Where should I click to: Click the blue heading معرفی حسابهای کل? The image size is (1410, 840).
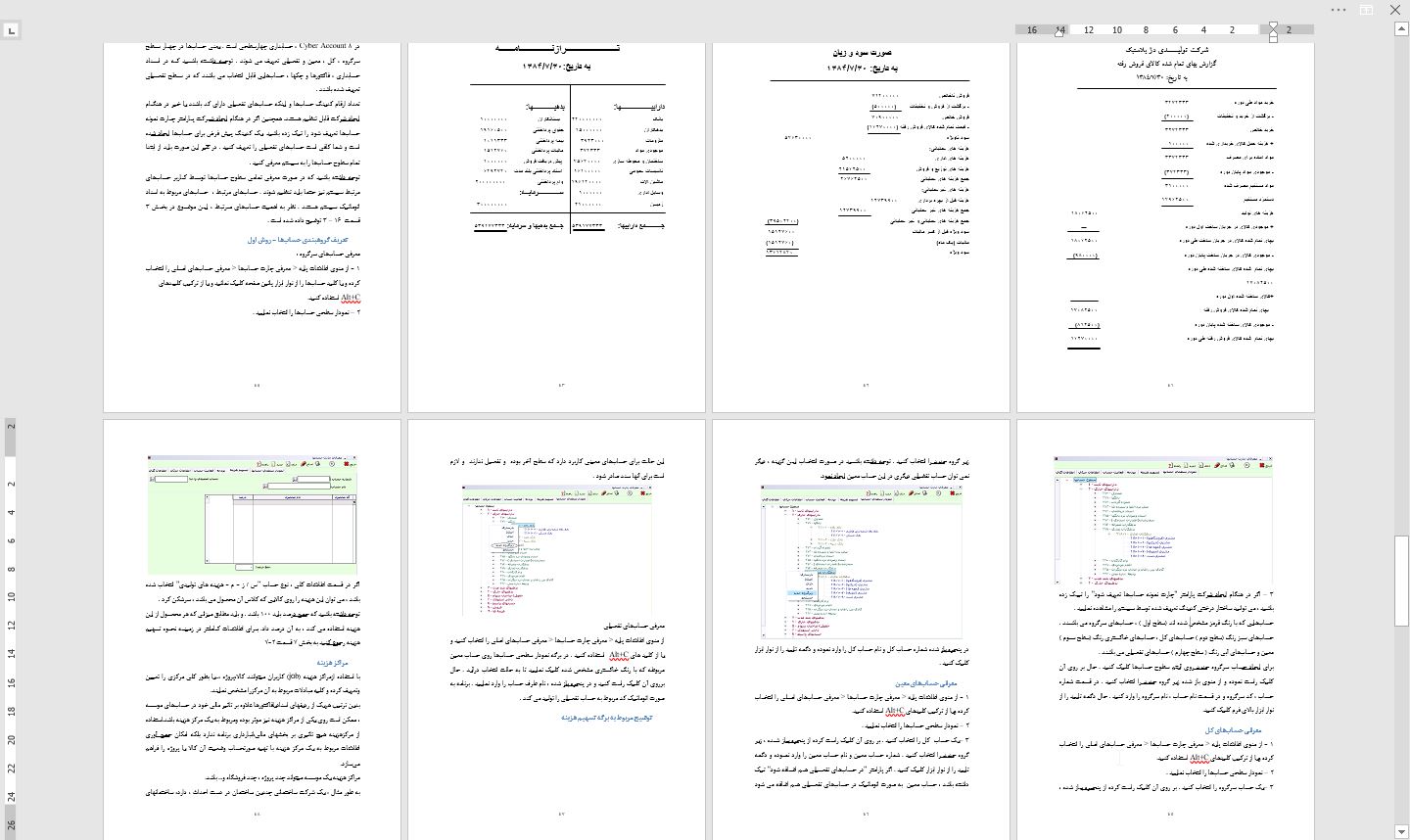click(x=1234, y=730)
